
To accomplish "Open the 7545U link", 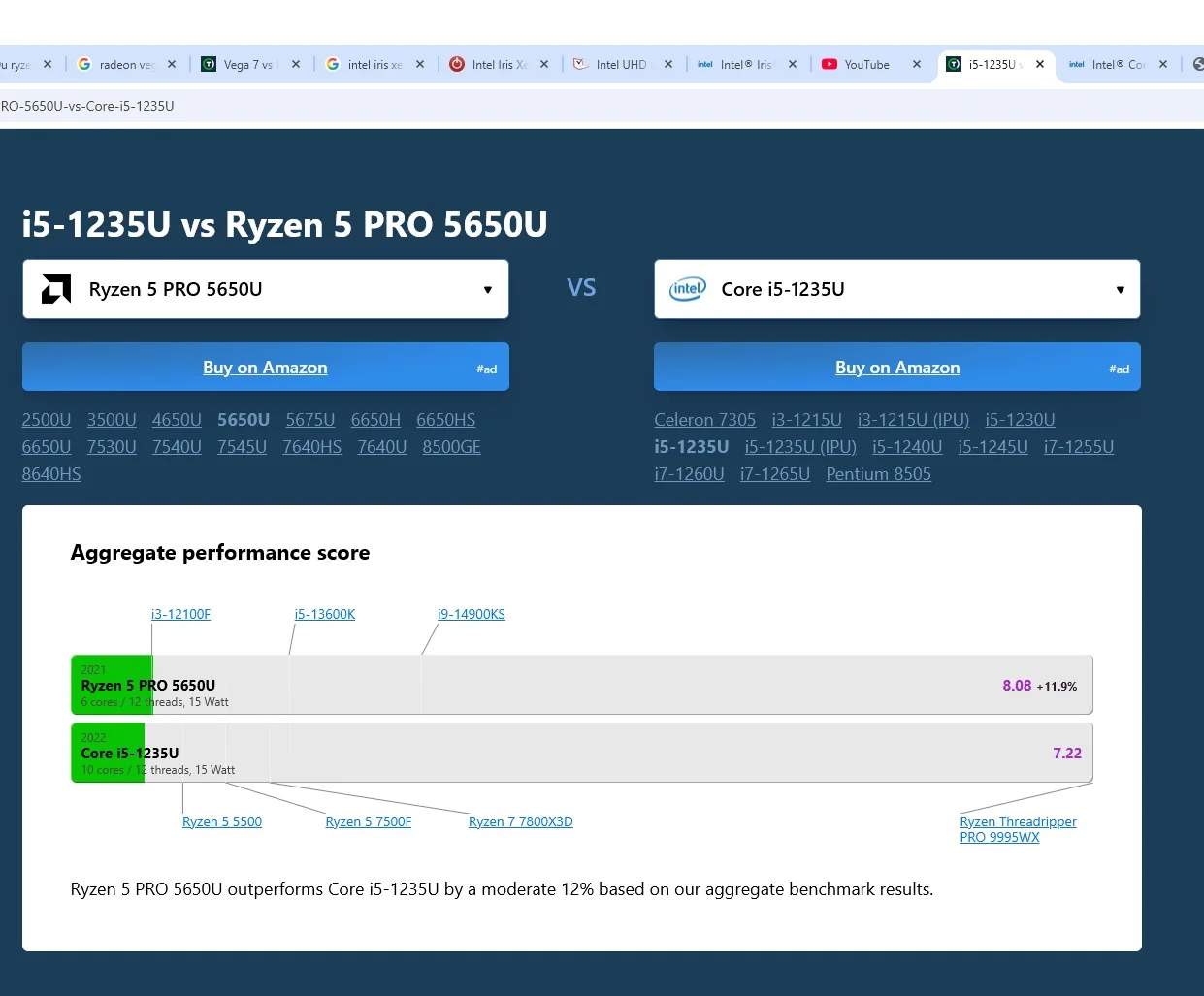I will tap(242, 447).
